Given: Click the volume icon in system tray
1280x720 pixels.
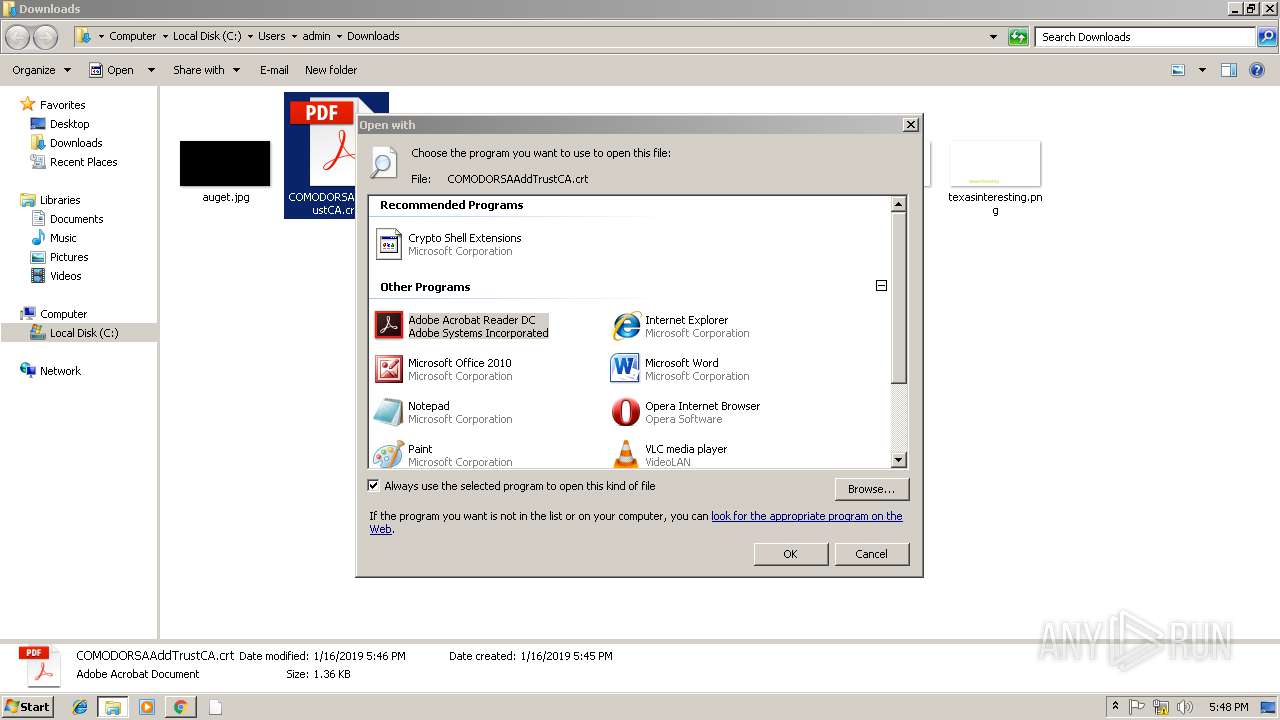Looking at the screenshot, I should tap(1184, 707).
